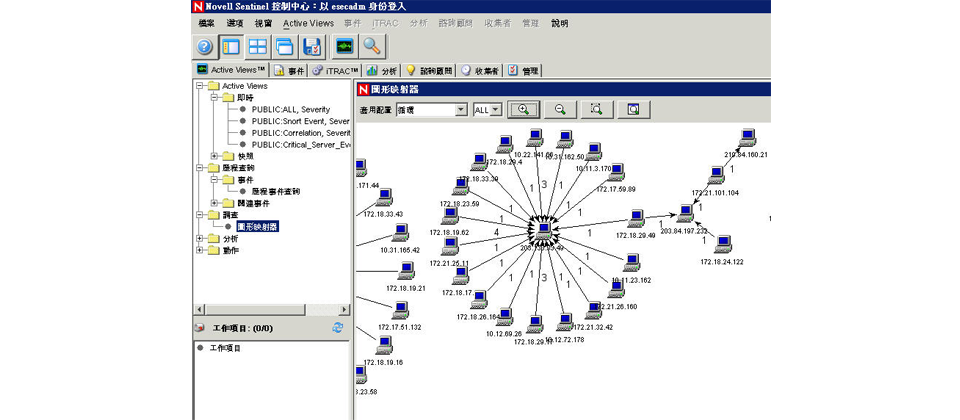Select node 172.21.101.104 computer icon

[x=716, y=175]
